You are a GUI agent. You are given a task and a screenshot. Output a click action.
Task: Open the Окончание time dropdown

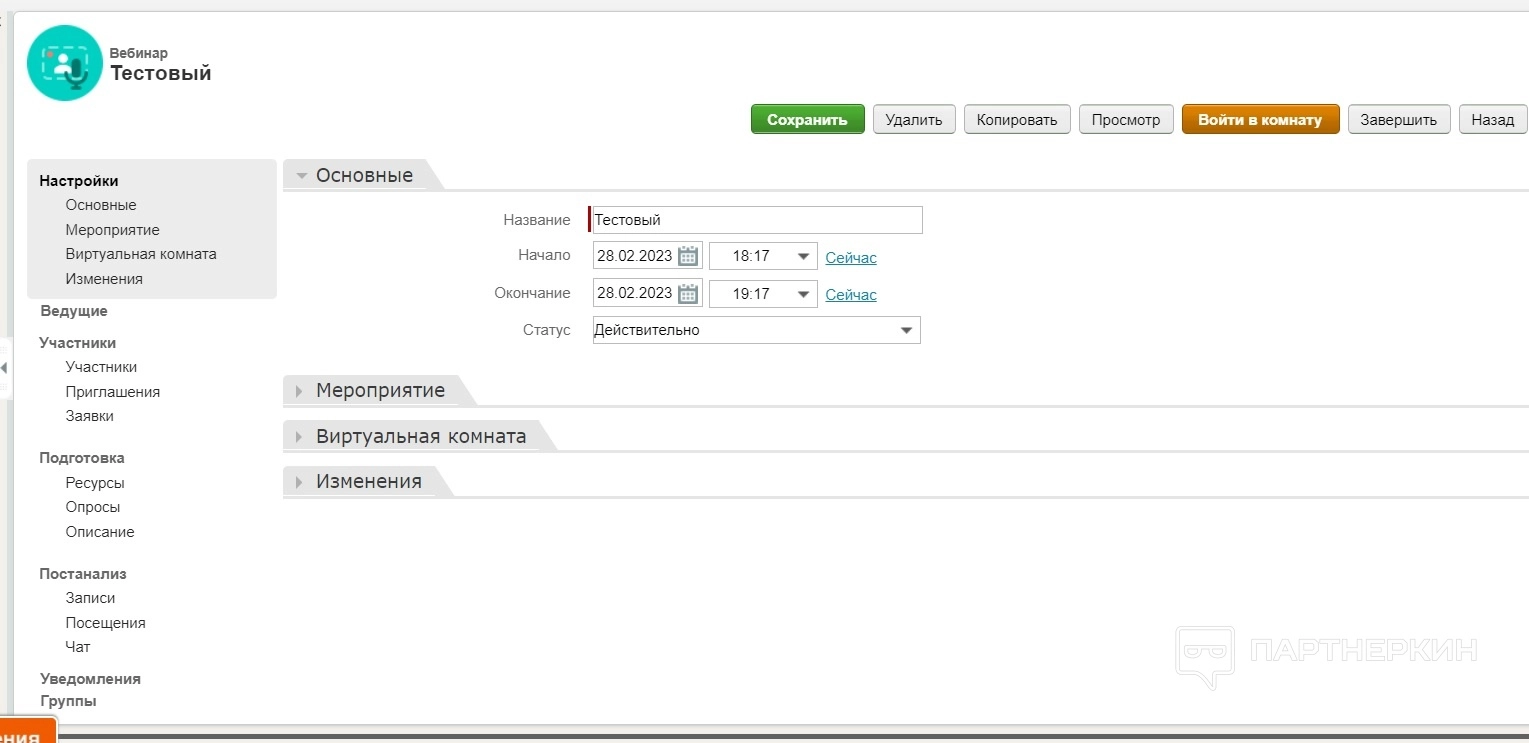tap(803, 294)
